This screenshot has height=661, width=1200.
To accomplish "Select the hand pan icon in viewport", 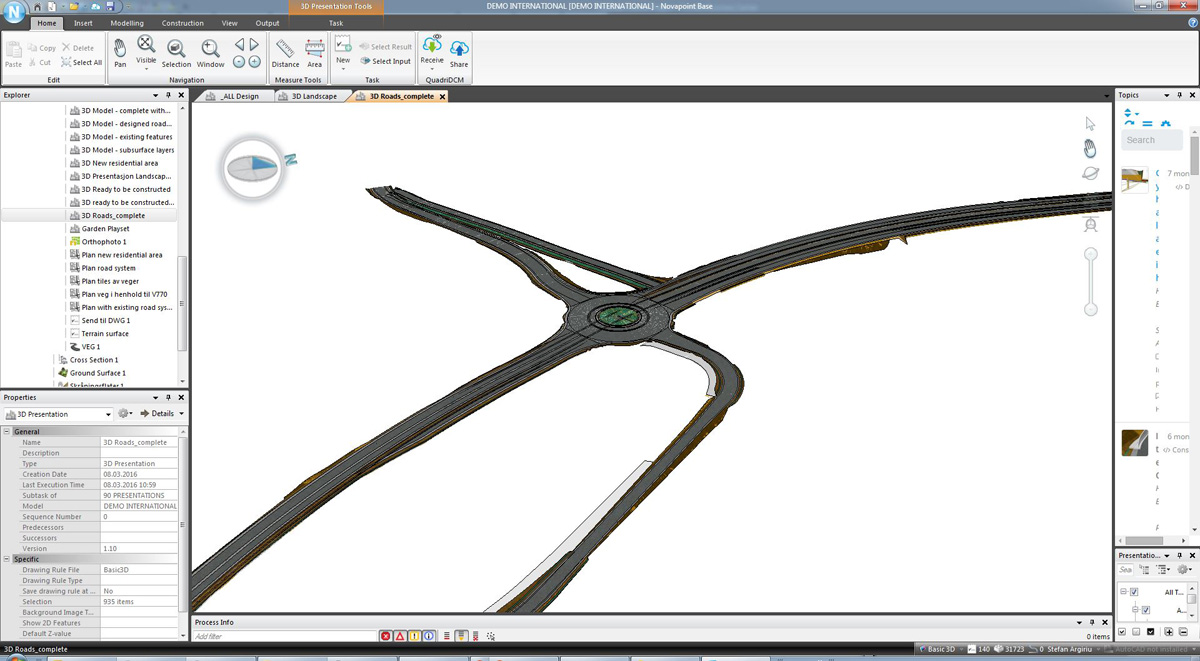I will coord(1090,149).
